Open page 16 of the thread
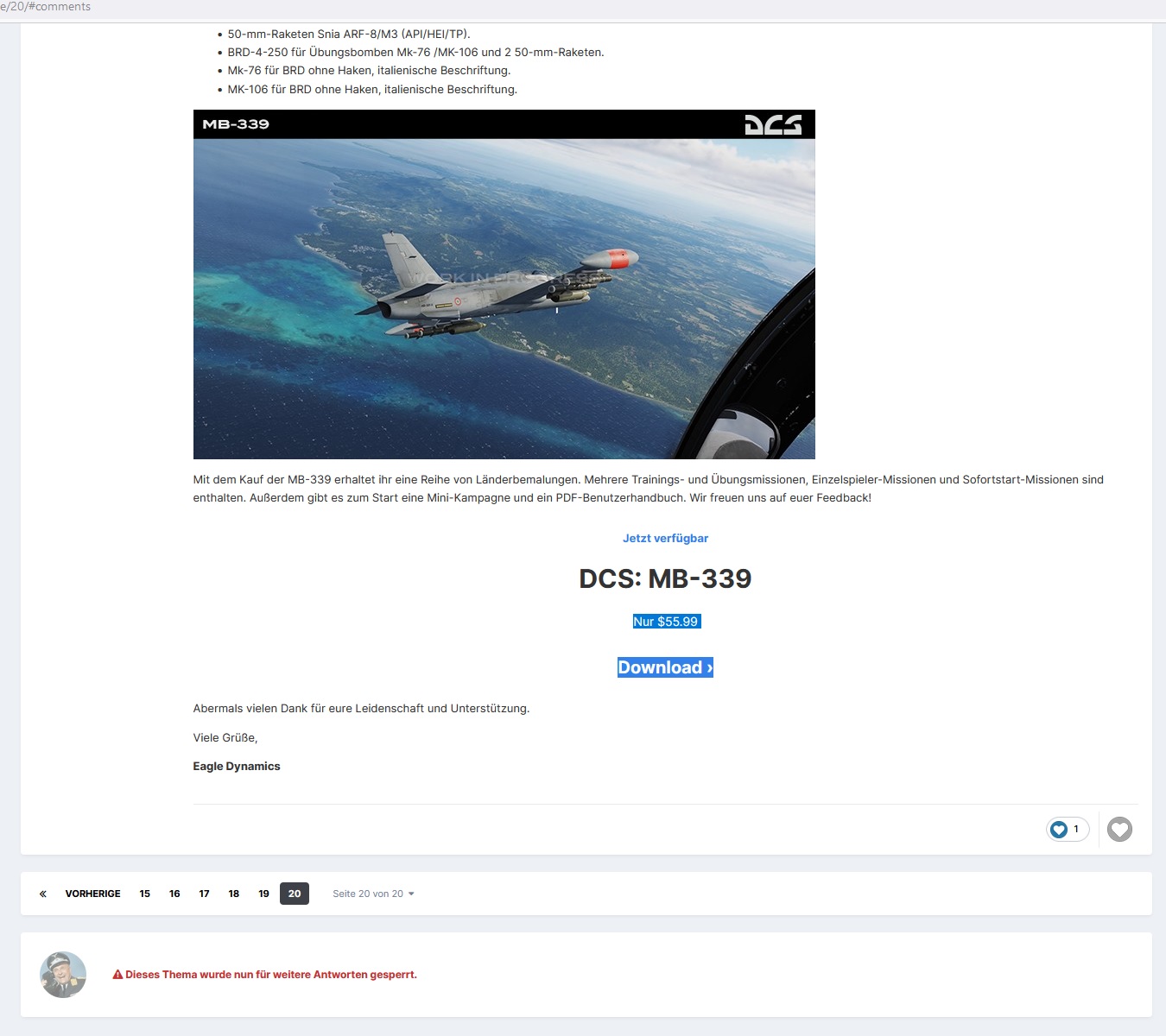1166x1036 pixels. 174,894
